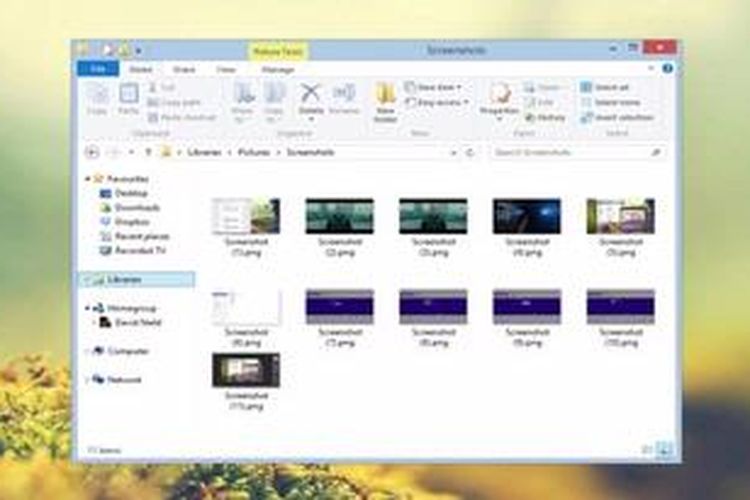Screen dimensions: 750x500
Task: Switch to large thumbnails view in status bar
Action: click(664, 450)
